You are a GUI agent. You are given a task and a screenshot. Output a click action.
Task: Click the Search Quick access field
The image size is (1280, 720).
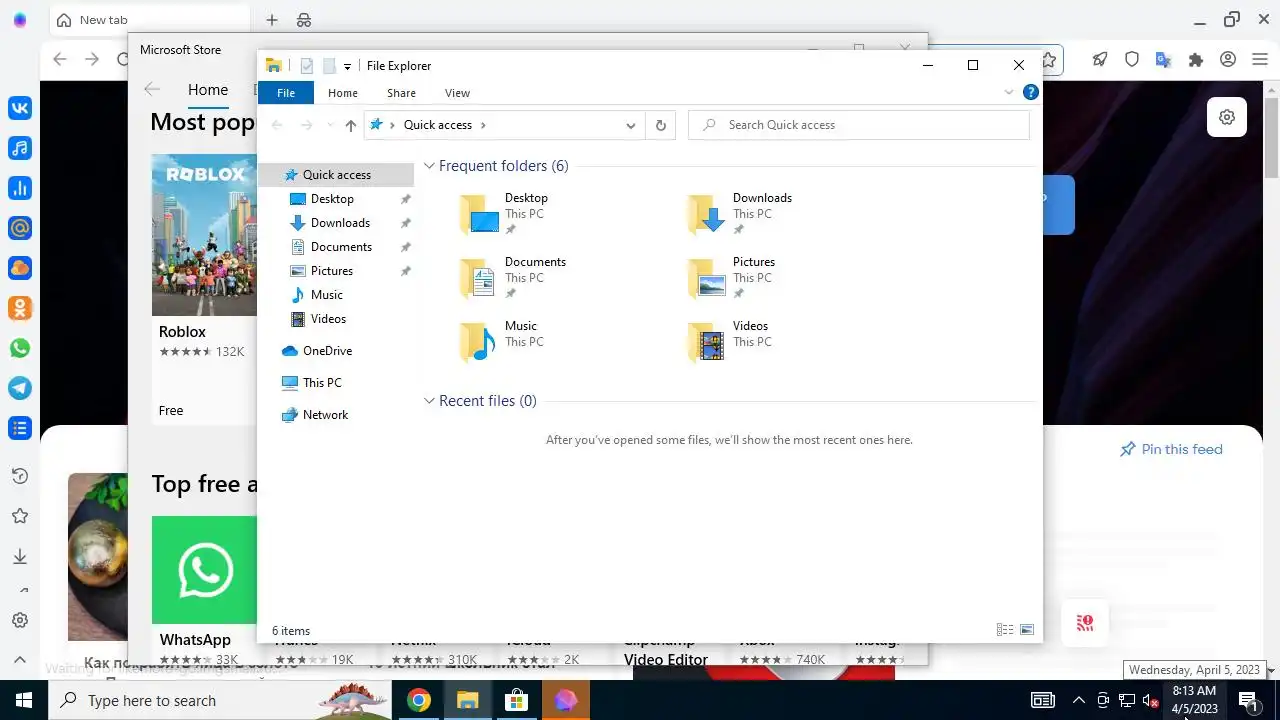tap(859, 125)
